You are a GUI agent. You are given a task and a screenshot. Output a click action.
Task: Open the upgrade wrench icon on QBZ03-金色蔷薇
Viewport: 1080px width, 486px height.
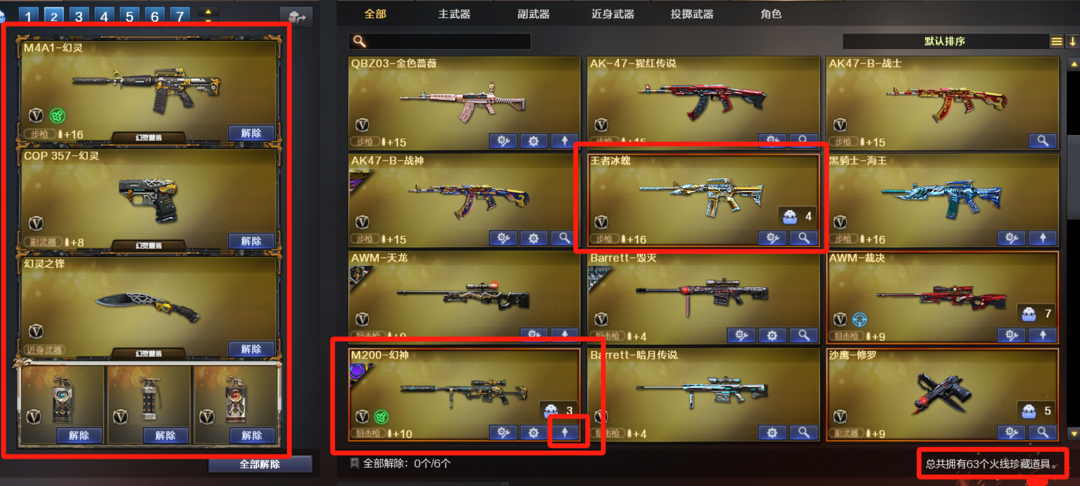click(503, 141)
